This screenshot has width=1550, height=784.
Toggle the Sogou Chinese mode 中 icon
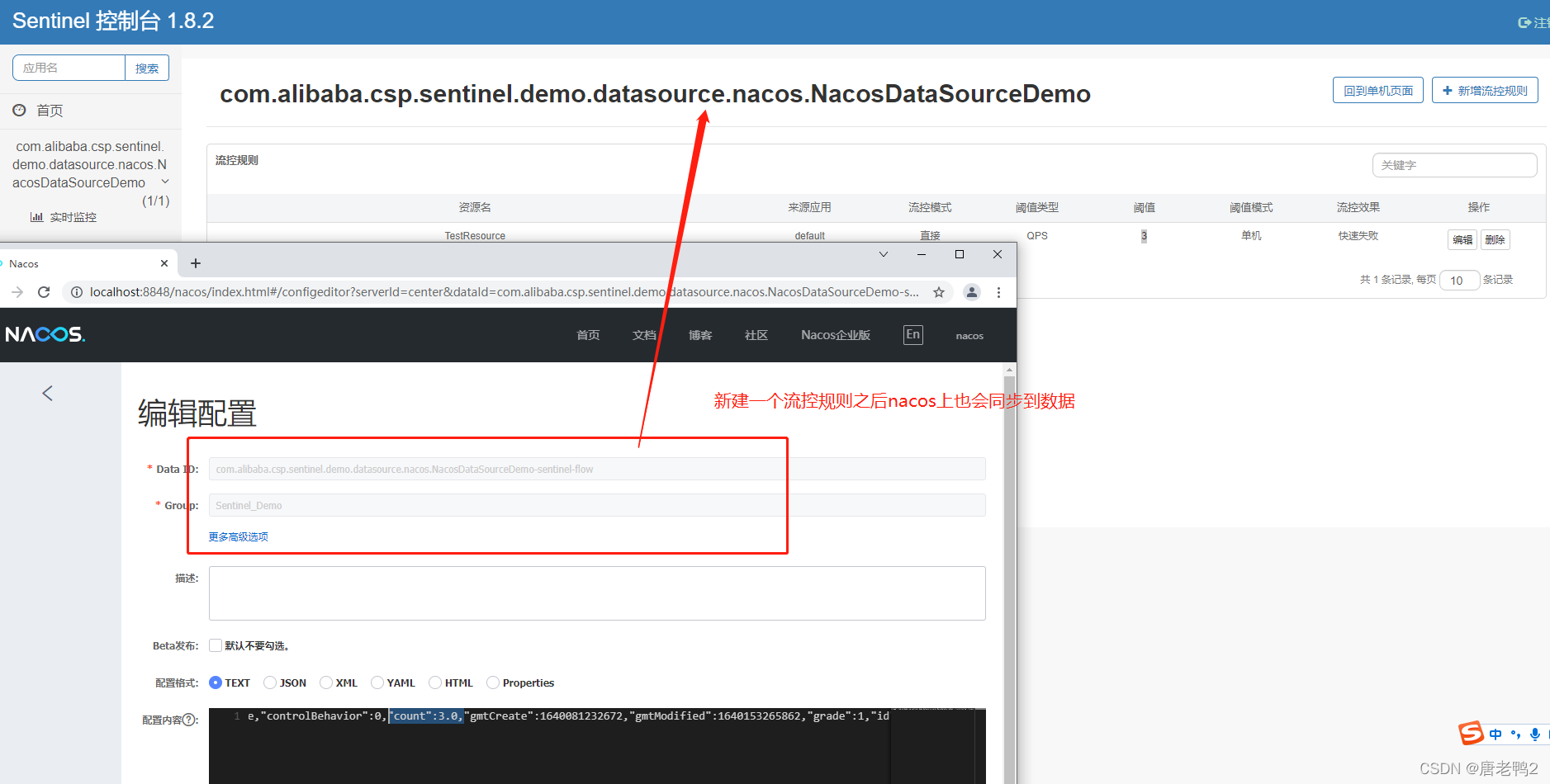(1495, 734)
